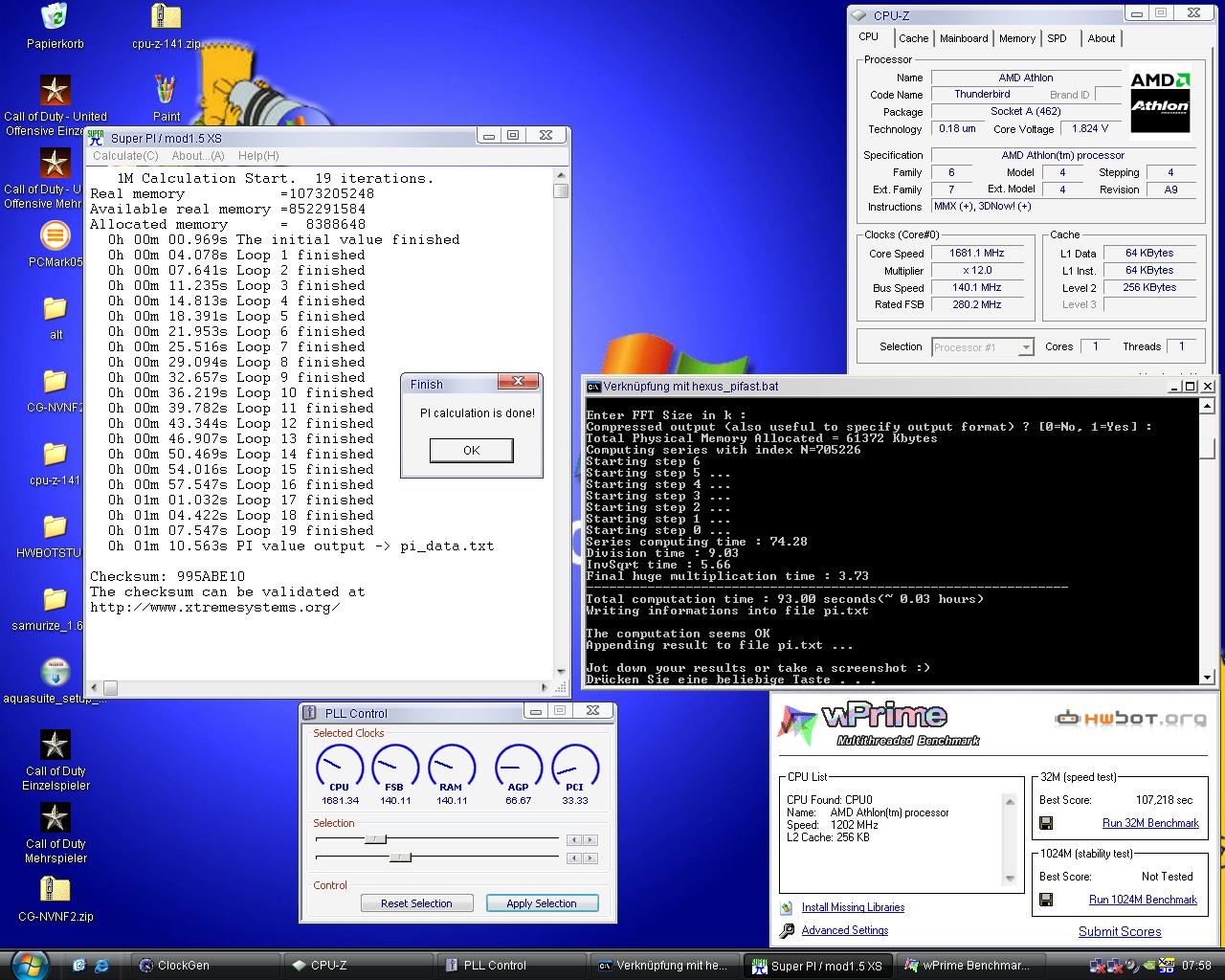The width and height of the screenshot is (1225, 980).
Task: Click the upper Selection slider thumb in PLL Control
Action: point(375,839)
